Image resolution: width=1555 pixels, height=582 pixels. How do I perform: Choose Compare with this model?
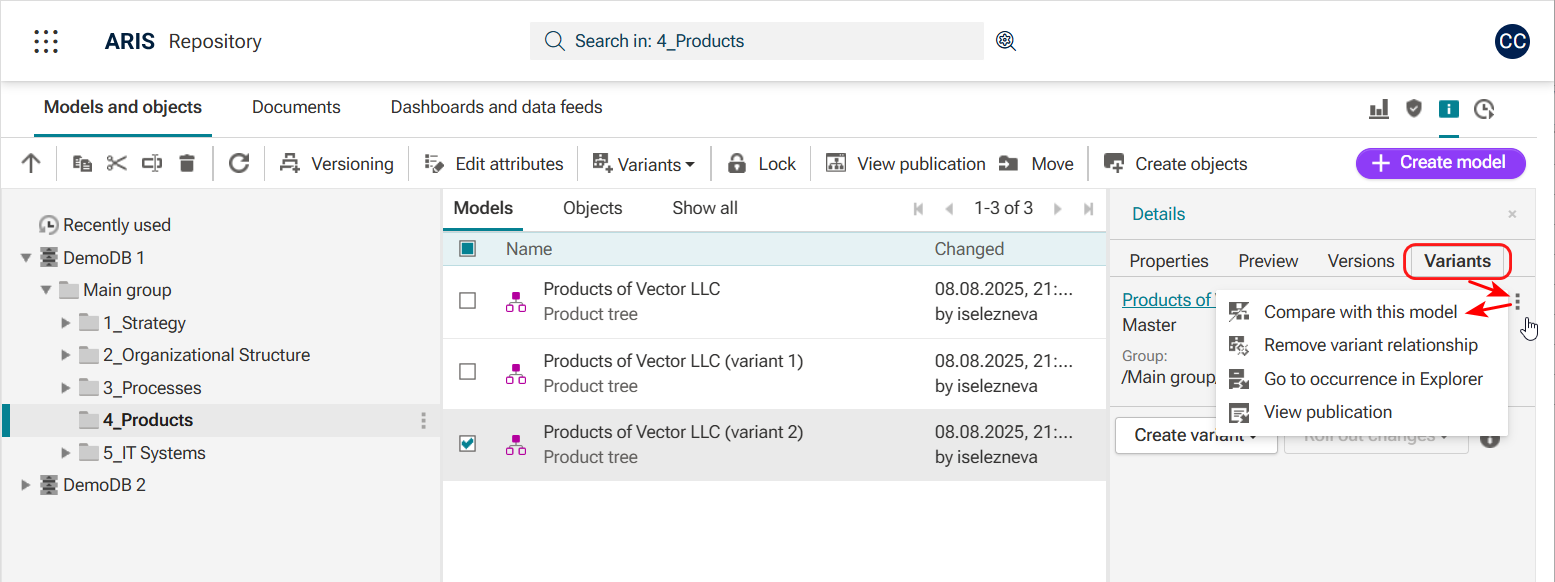1360,312
